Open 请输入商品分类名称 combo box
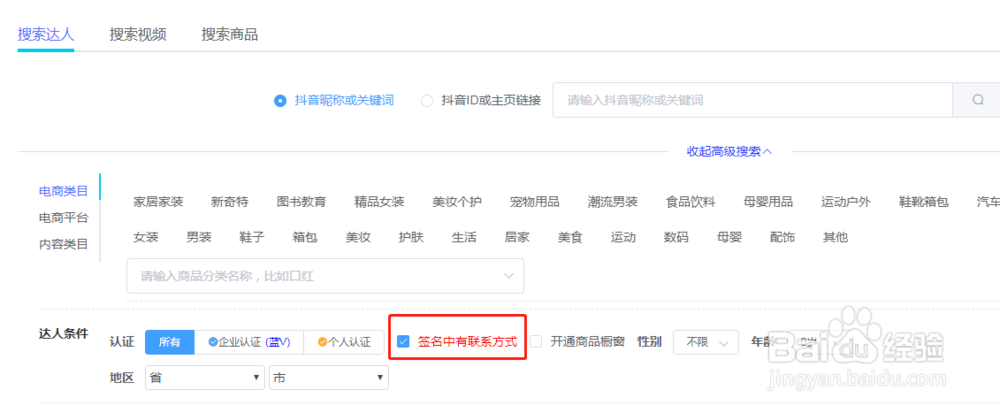This screenshot has width=1000, height=413. (x=325, y=276)
